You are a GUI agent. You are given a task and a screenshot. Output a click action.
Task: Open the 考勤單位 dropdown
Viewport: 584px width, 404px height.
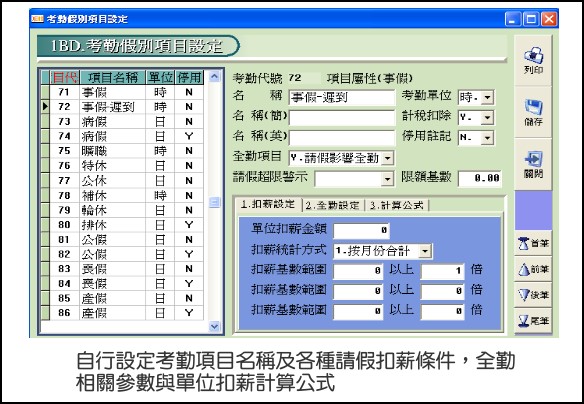[487, 98]
